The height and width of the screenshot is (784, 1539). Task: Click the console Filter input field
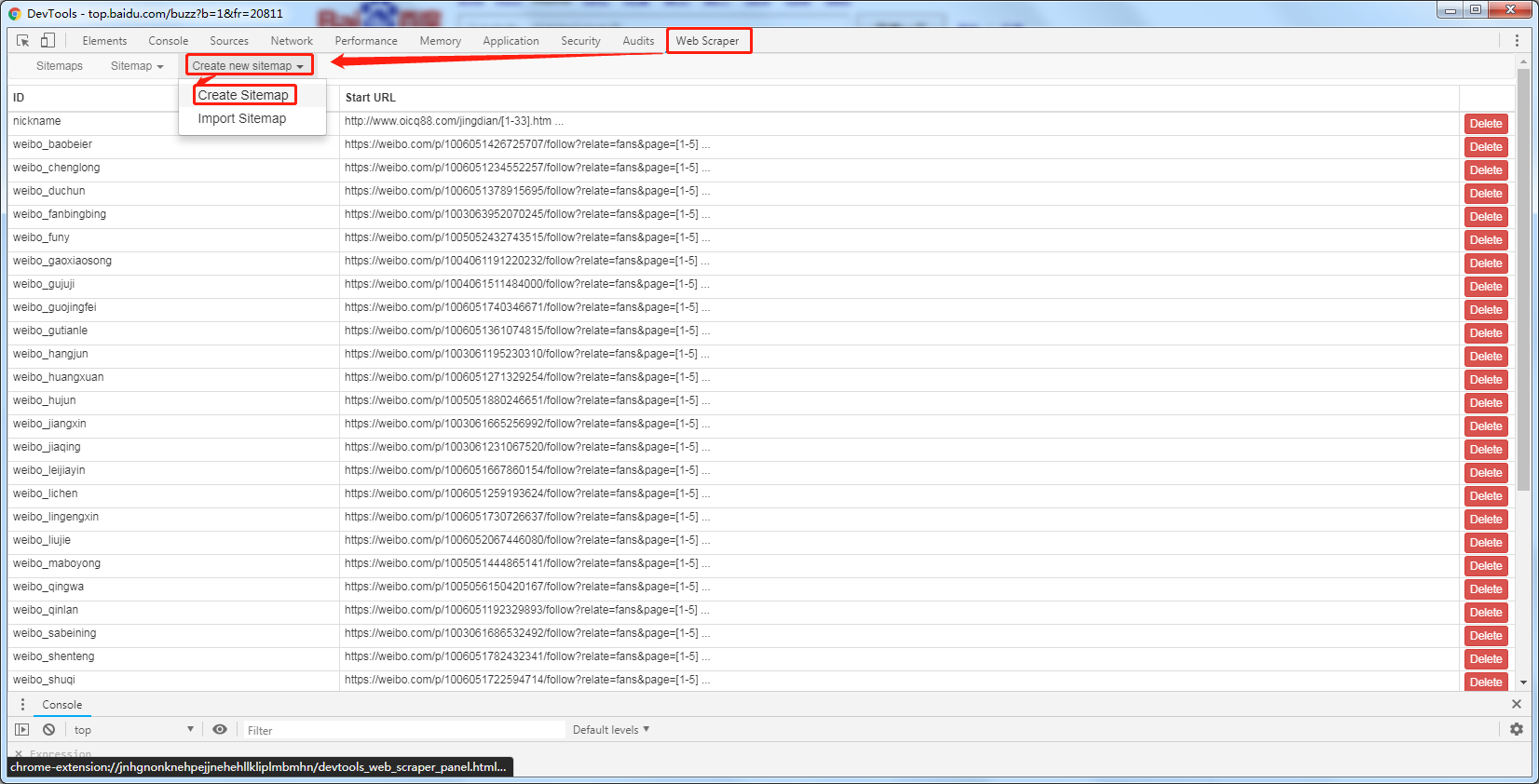tap(403, 730)
